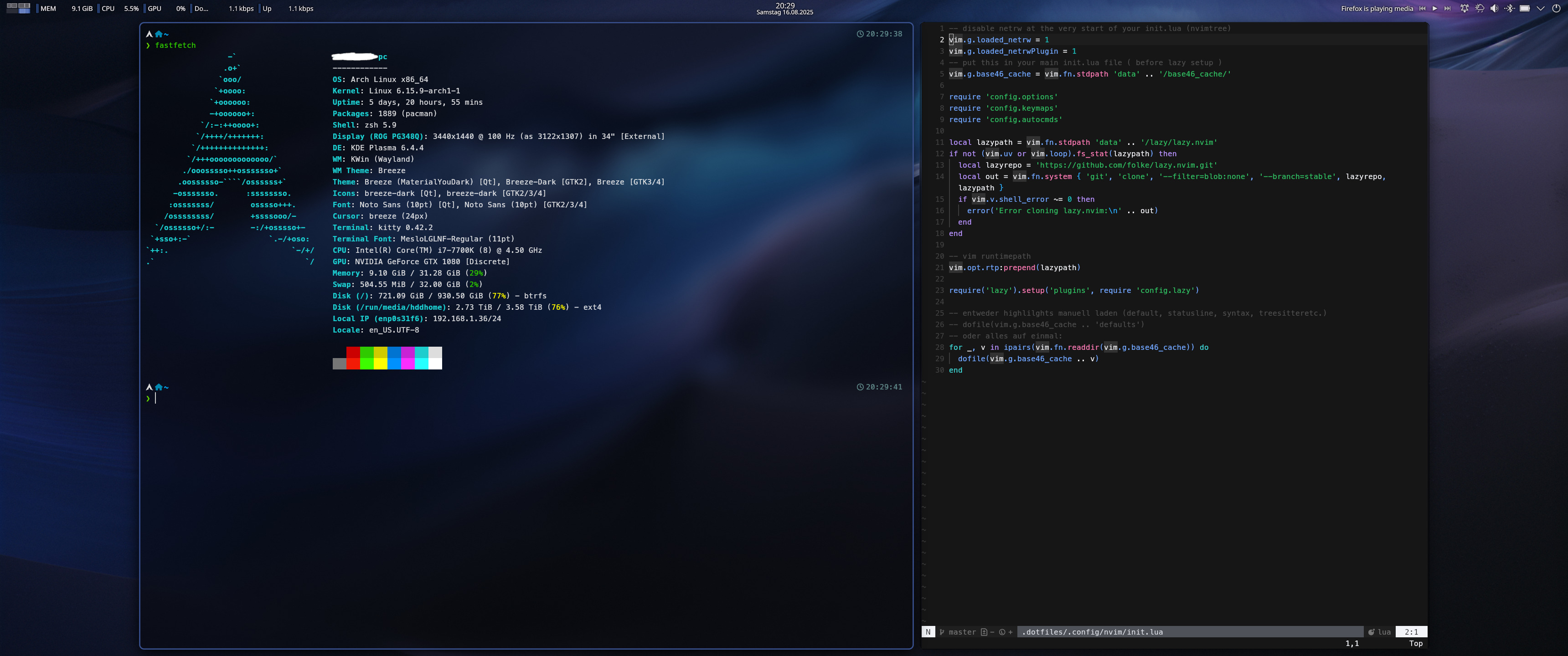The width and height of the screenshot is (1568, 656).
Task: Go to previous track in media controls
Action: click(1423, 9)
